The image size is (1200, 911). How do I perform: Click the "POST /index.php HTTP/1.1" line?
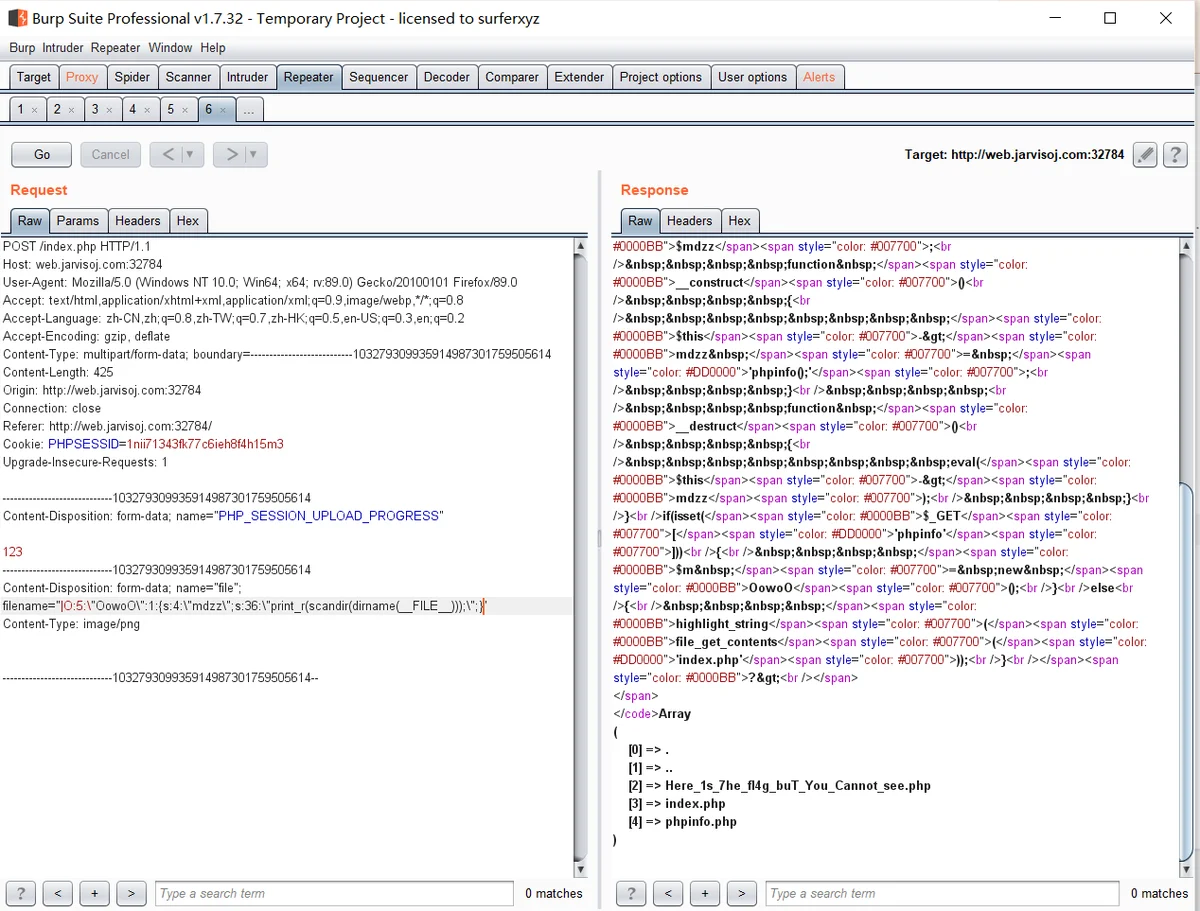[77, 246]
